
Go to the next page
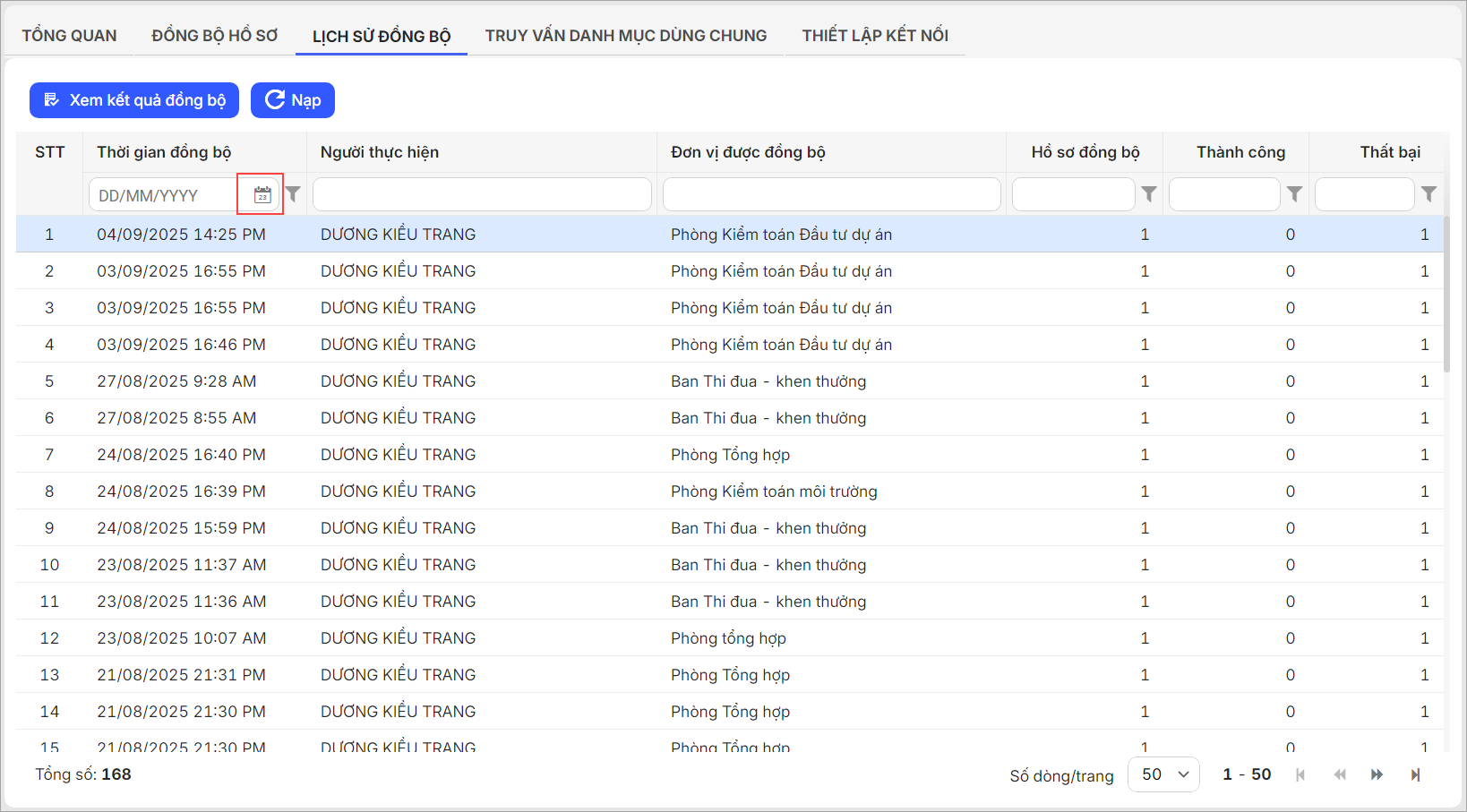[1377, 774]
